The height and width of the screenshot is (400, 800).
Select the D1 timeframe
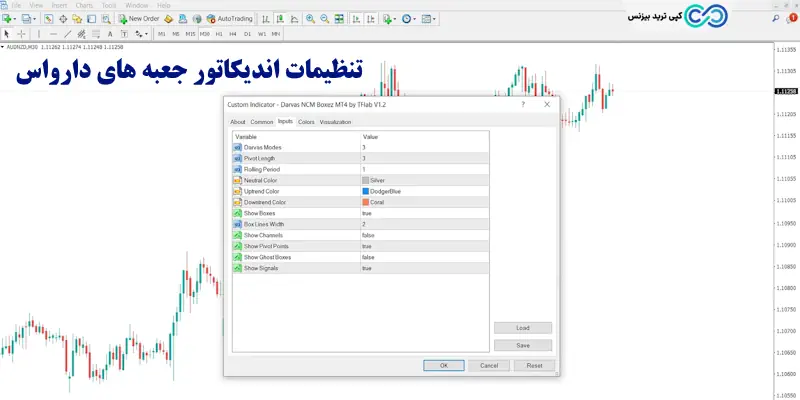(x=247, y=34)
